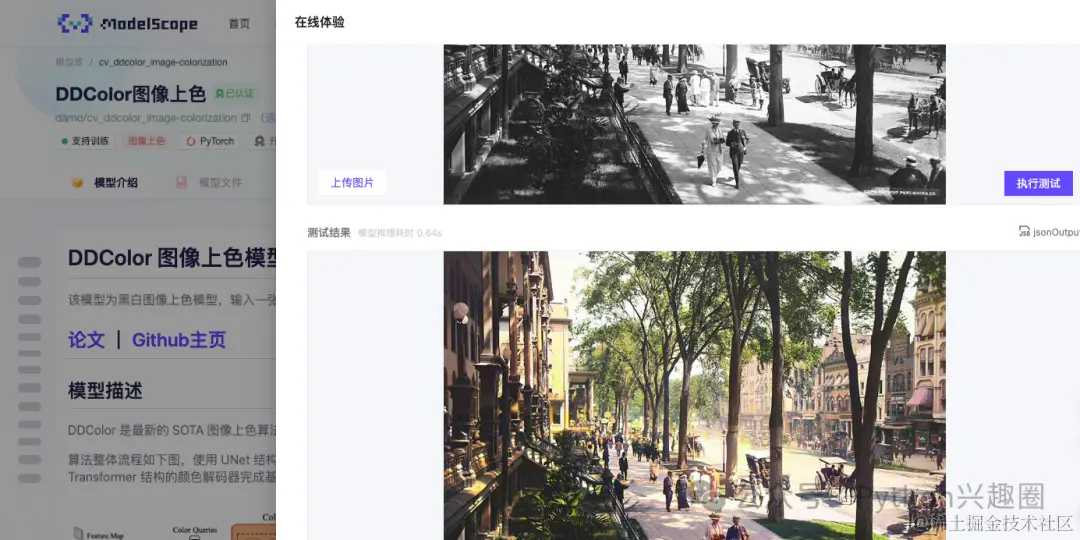Open the 首页 navigation item
The height and width of the screenshot is (540, 1080).
point(239,23)
